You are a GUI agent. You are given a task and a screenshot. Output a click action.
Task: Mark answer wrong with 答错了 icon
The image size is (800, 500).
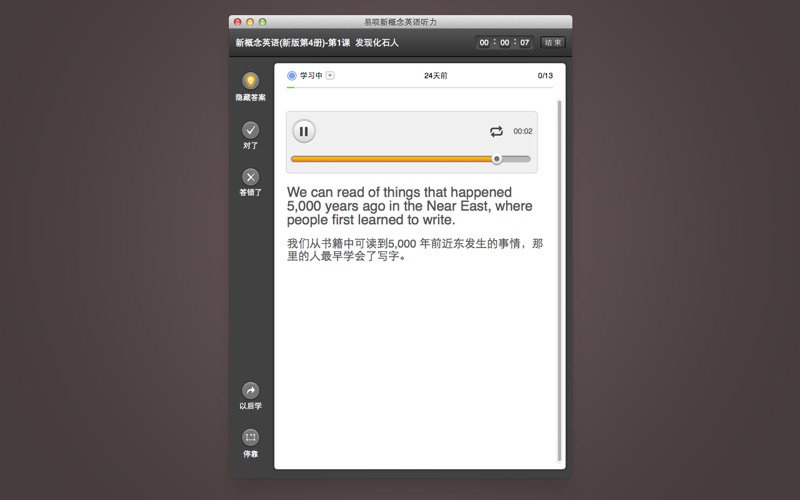point(250,177)
